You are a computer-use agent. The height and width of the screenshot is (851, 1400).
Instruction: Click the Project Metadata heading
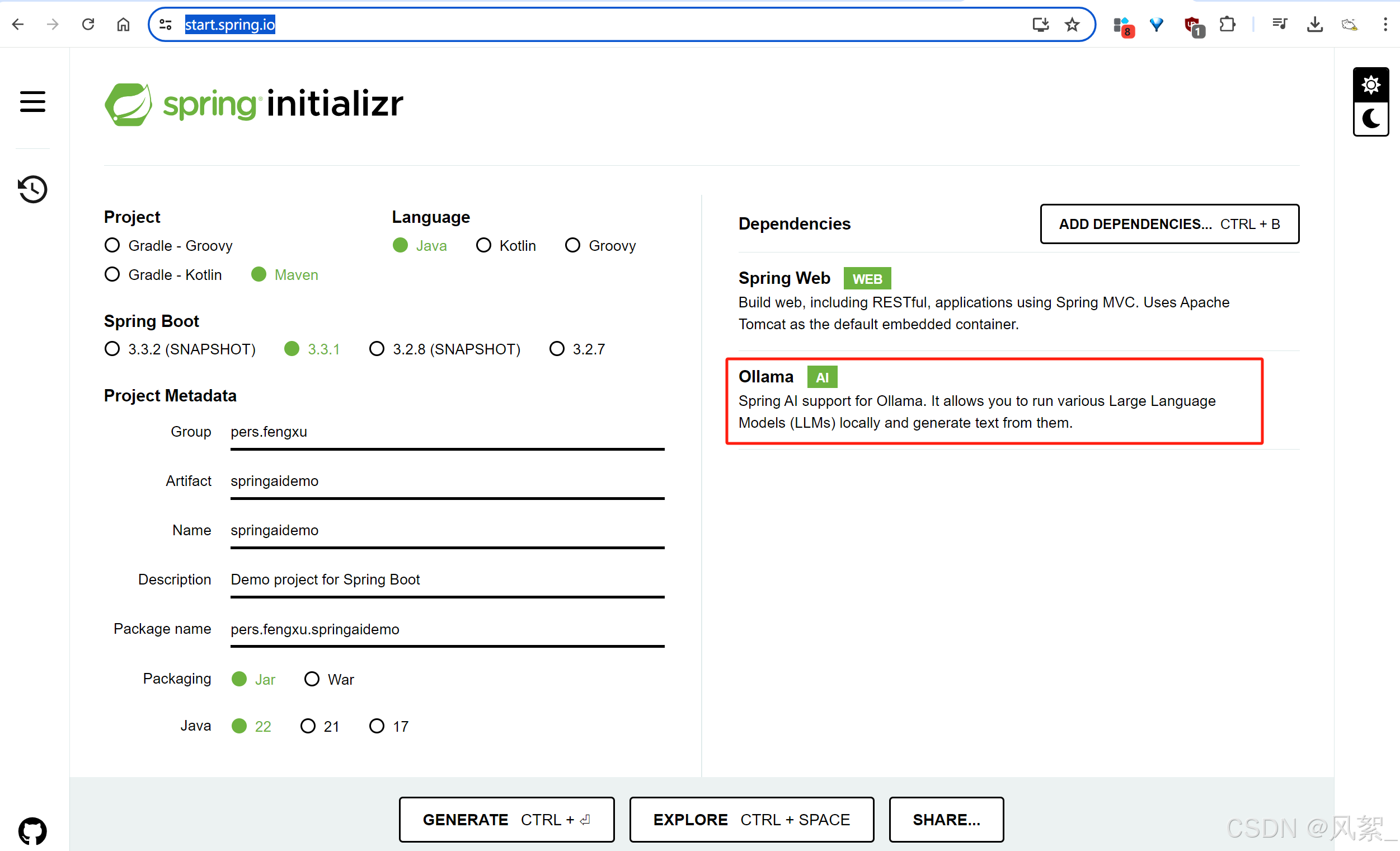coord(170,395)
